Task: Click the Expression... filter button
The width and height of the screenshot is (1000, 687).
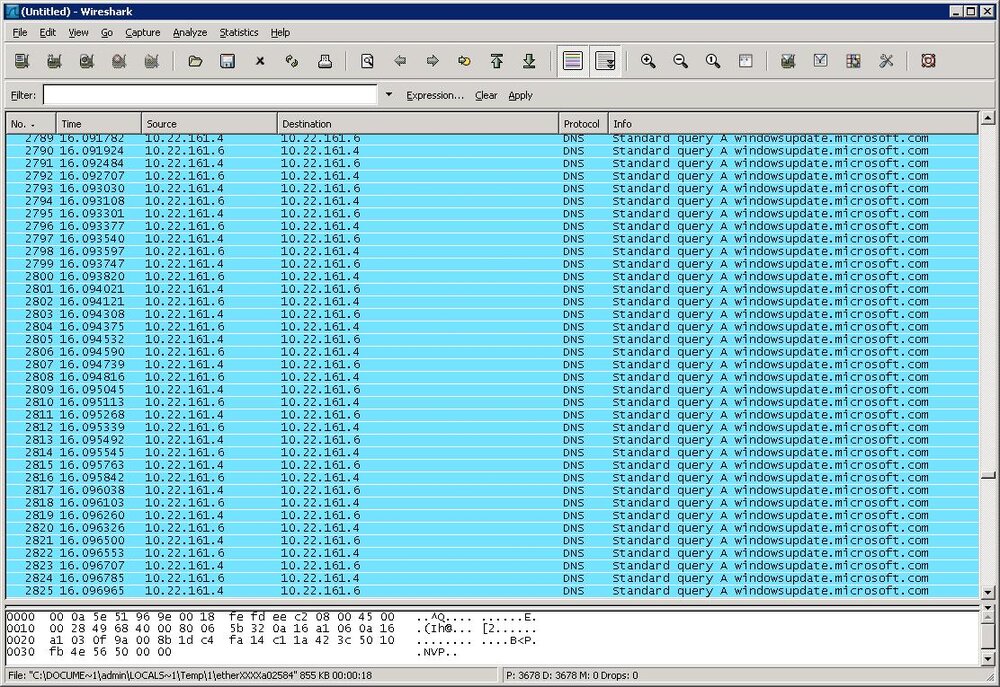Action: pyautogui.click(x=435, y=95)
